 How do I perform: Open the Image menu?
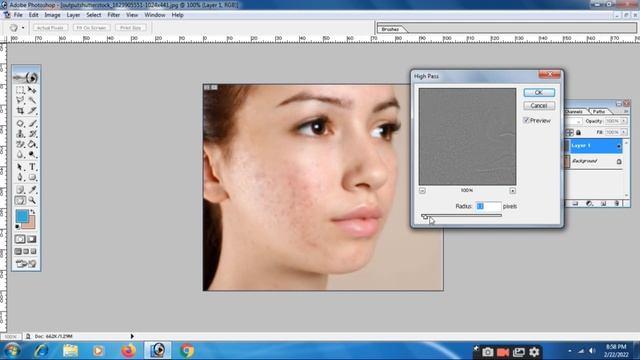coord(52,15)
